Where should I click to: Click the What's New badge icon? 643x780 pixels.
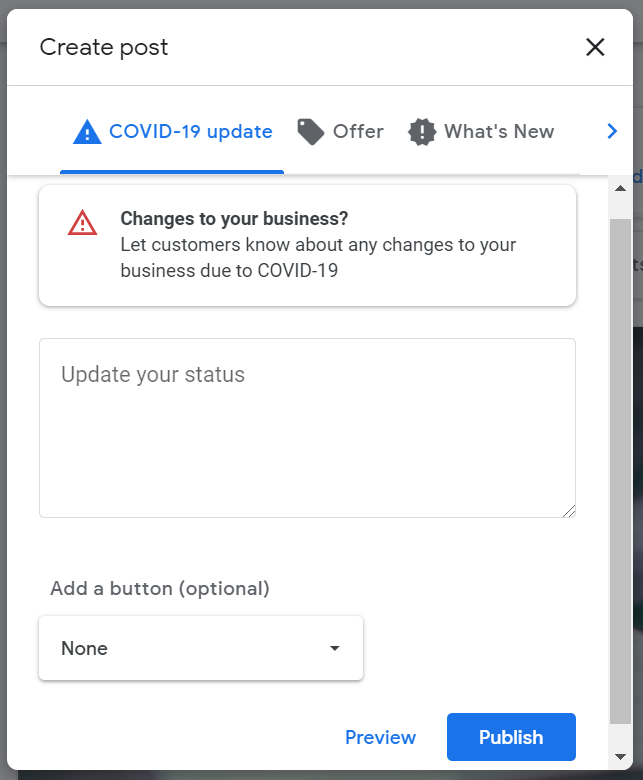(422, 132)
